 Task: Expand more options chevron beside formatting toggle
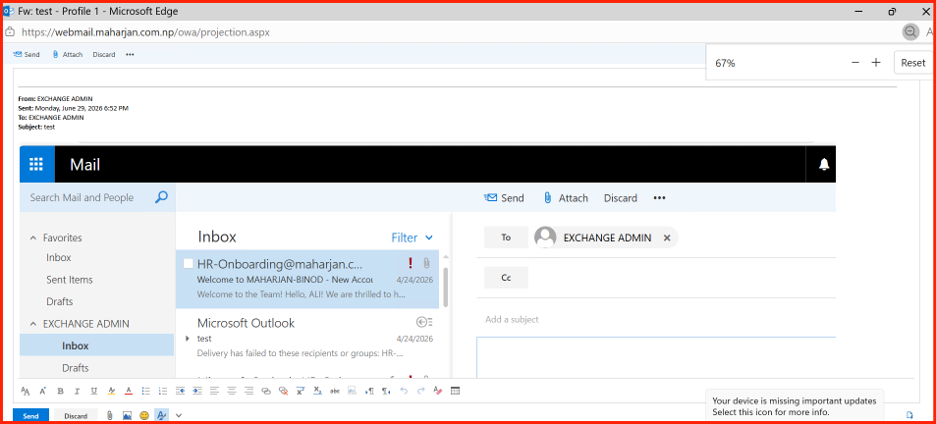(178, 415)
